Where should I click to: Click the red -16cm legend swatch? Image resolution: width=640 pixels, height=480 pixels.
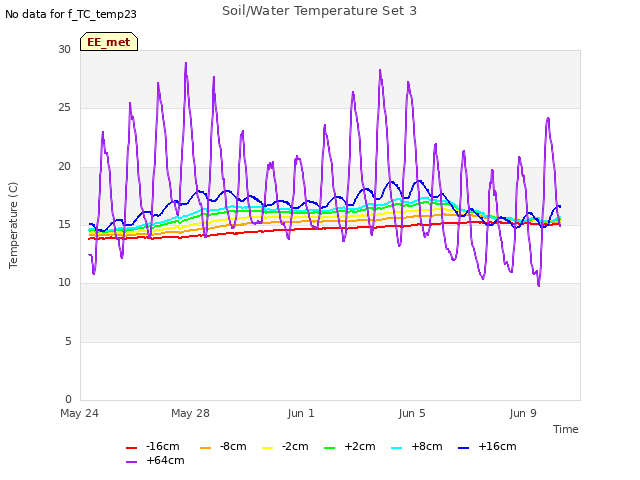131,448
